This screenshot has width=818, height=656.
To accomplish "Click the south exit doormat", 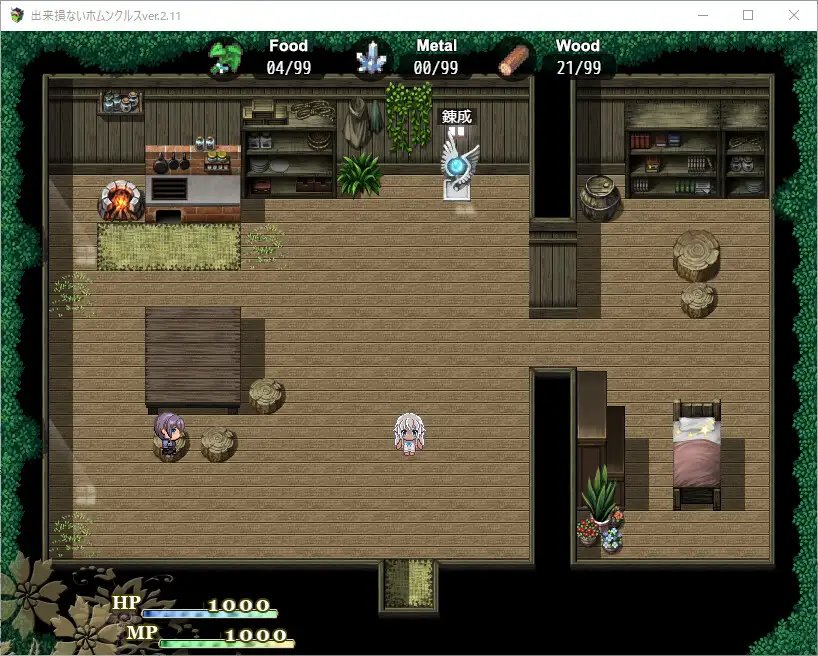I will 409,583.
